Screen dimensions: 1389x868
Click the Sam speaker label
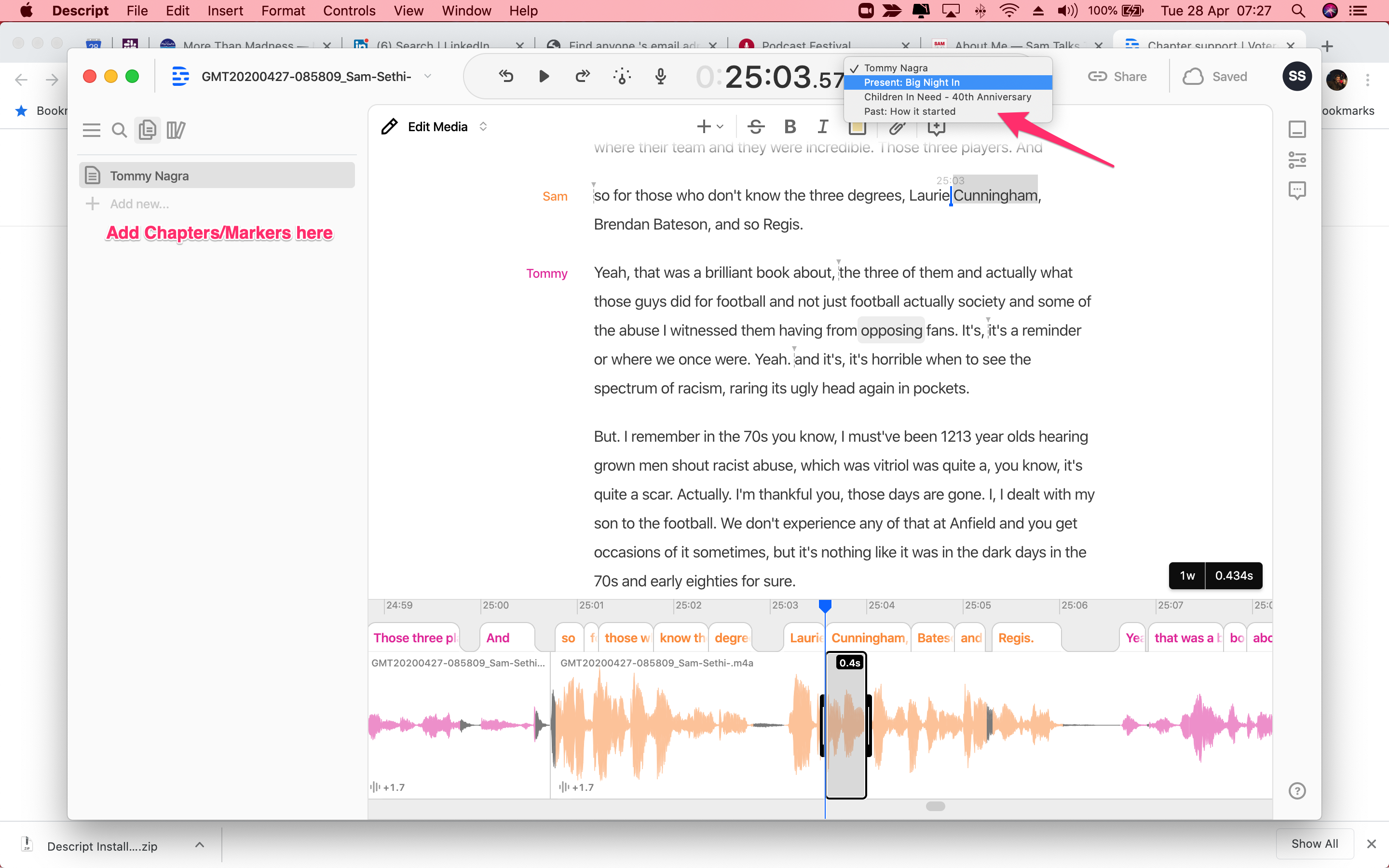[555, 196]
